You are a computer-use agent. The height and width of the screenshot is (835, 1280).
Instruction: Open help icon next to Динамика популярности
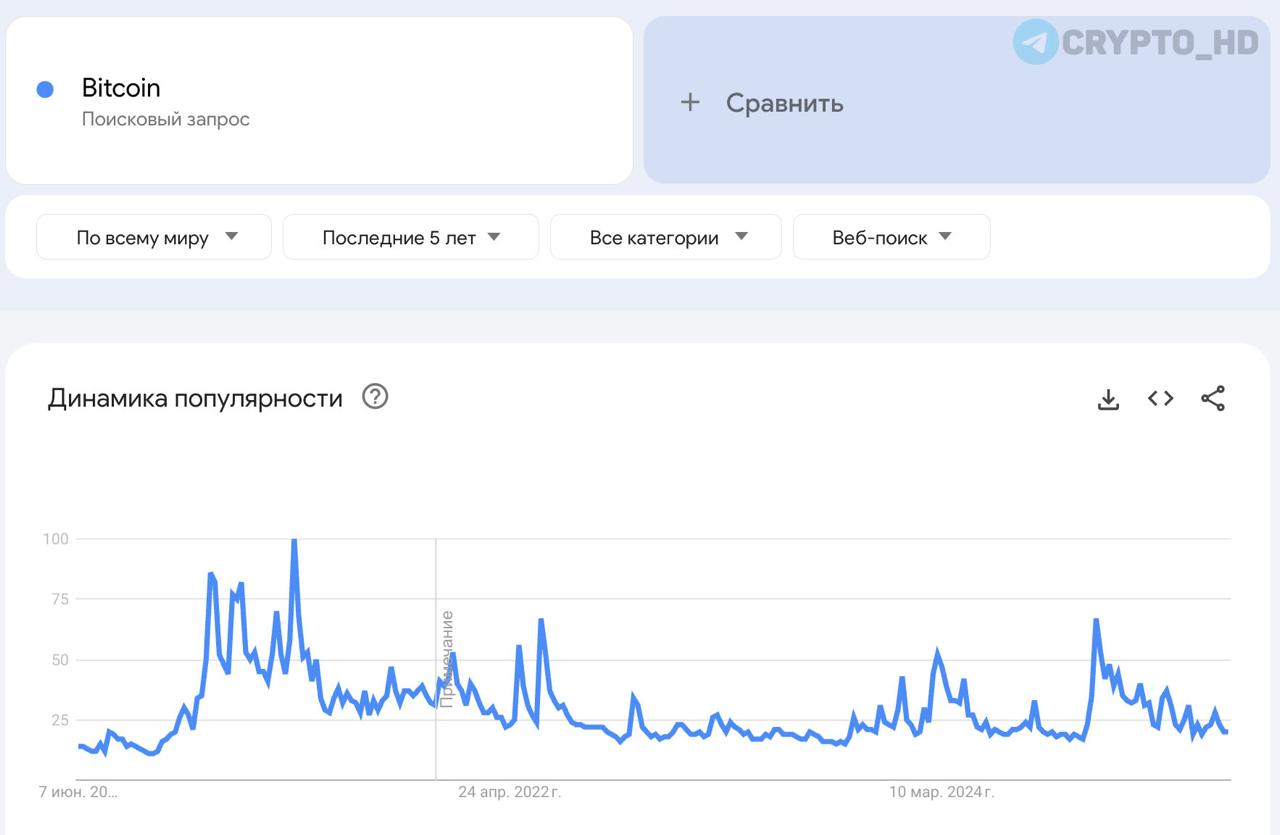click(375, 397)
